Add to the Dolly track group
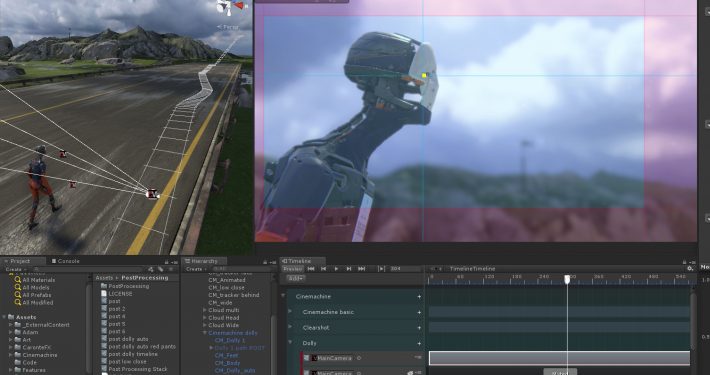Image resolution: width=710 pixels, height=375 pixels. point(419,343)
